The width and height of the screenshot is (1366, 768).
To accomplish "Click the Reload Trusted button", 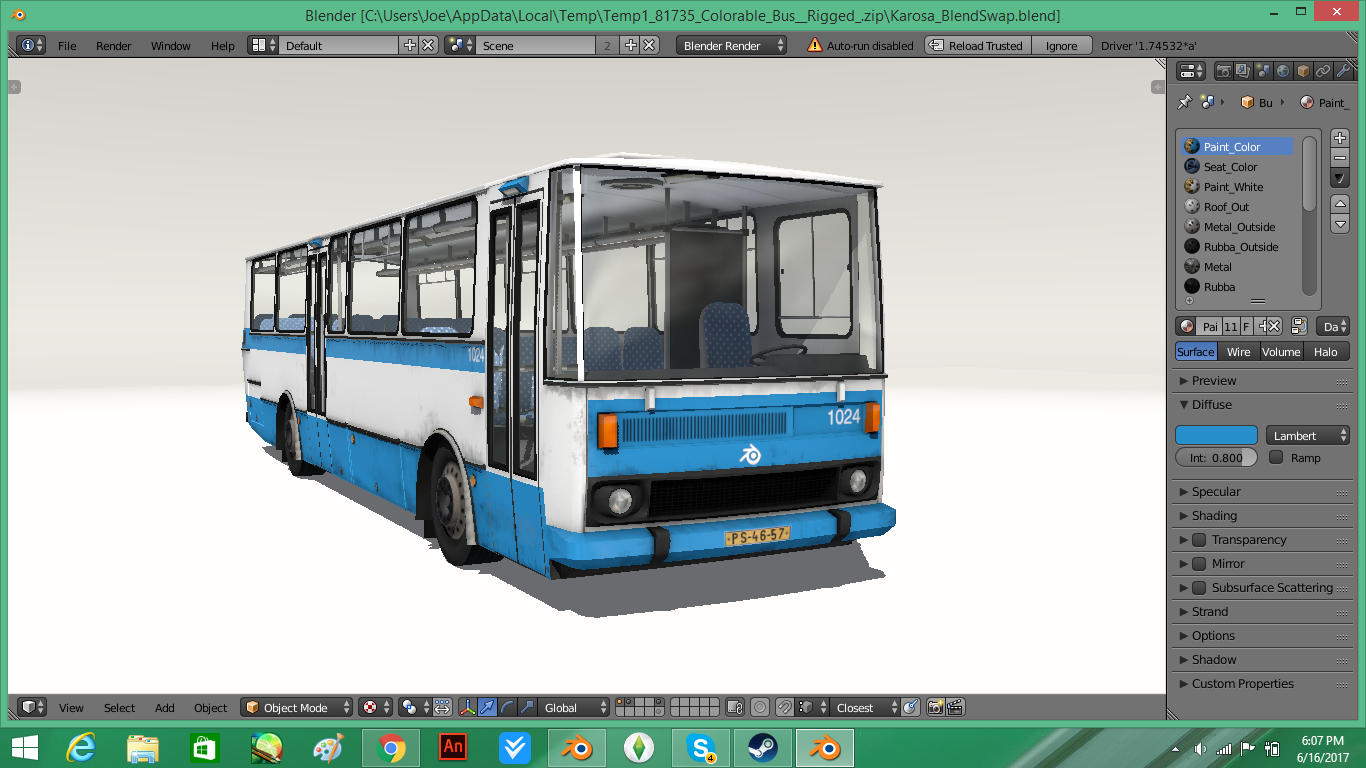I will point(976,45).
